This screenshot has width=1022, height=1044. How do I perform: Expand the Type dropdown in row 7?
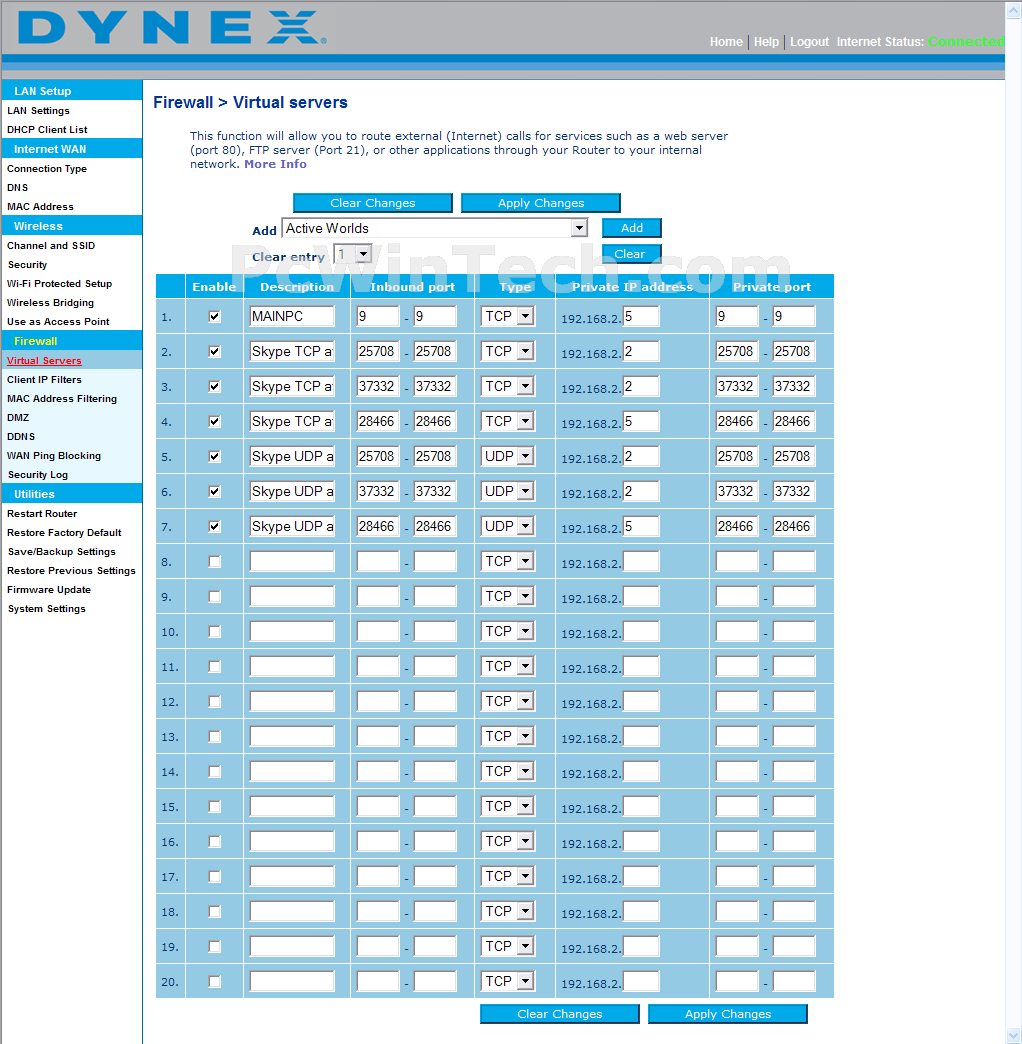[507, 527]
